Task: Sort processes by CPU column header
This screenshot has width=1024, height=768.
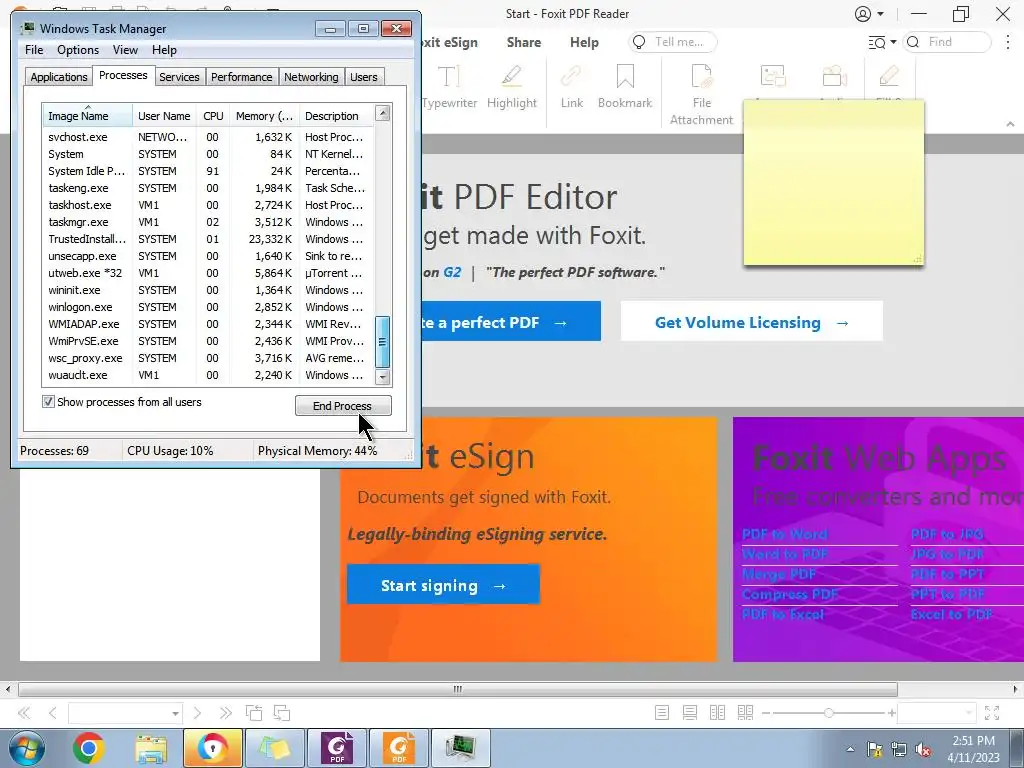Action: point(214,116)
